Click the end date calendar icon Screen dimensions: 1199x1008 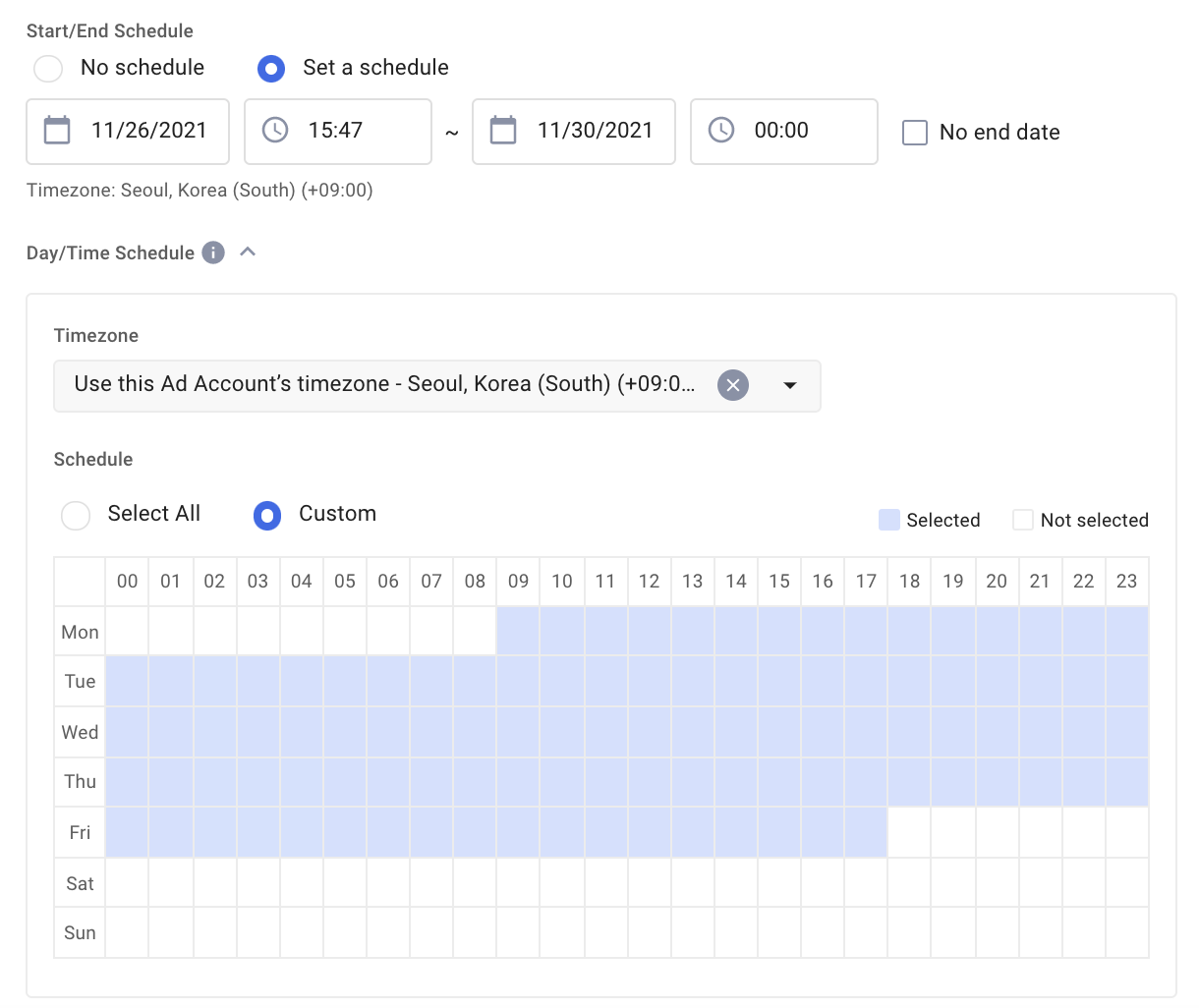pyautogui.click(x=503, y=131)
